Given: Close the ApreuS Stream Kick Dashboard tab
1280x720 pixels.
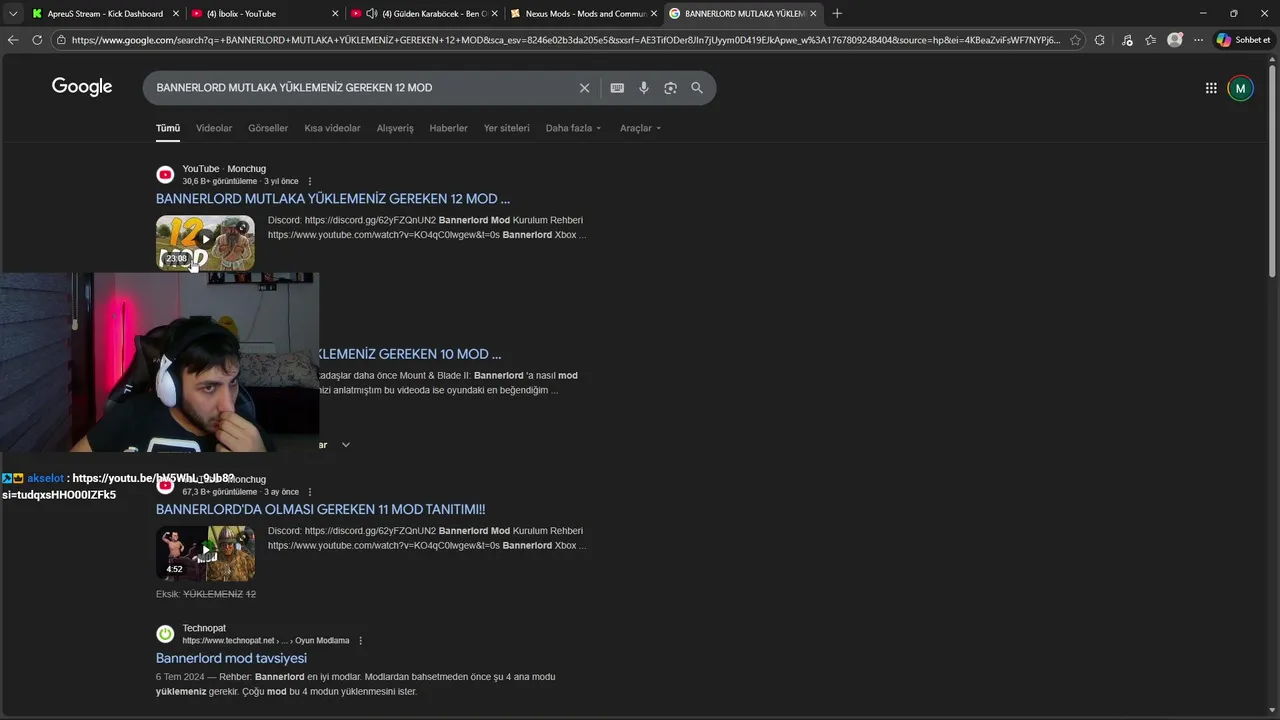Looking at the screenshot, I should (176, 13).
